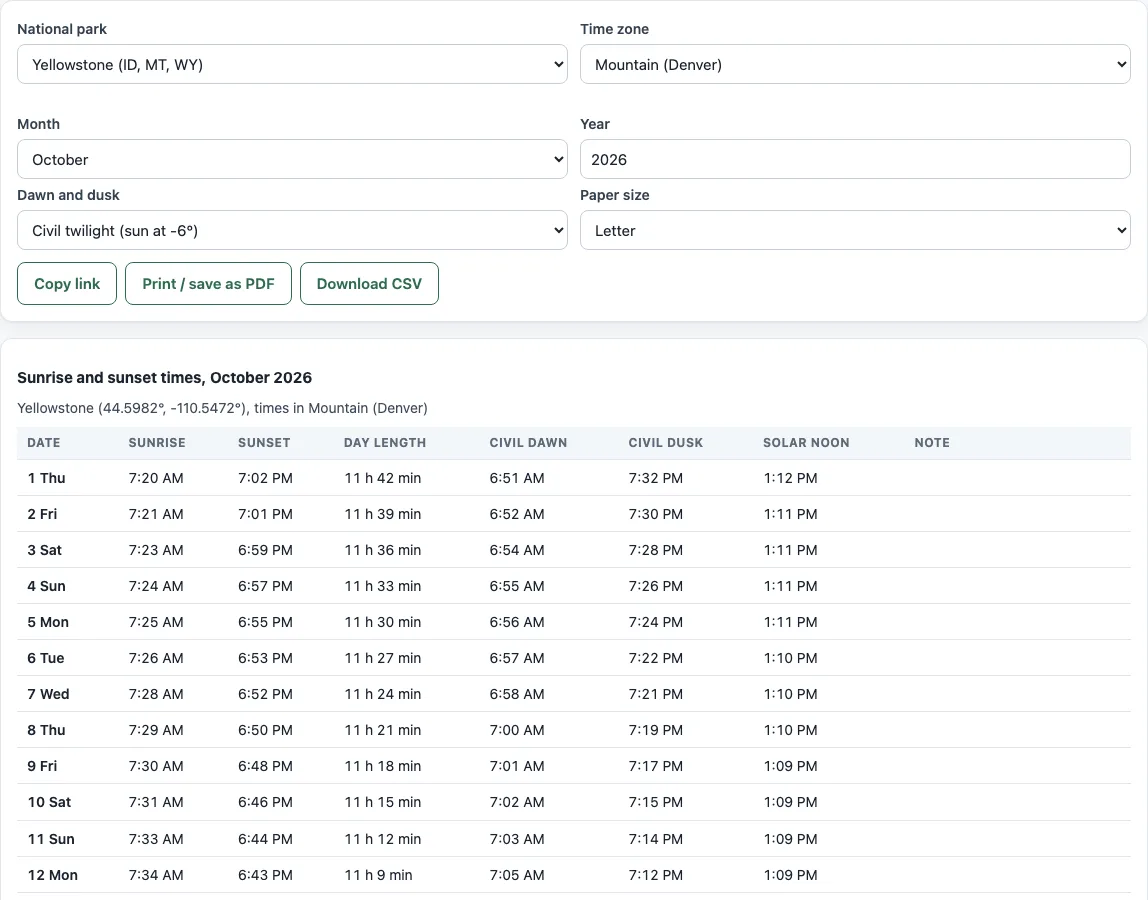
Task: Click the 'Sunrise and sunset times, October 2026' heading
Action: (165, 378)
